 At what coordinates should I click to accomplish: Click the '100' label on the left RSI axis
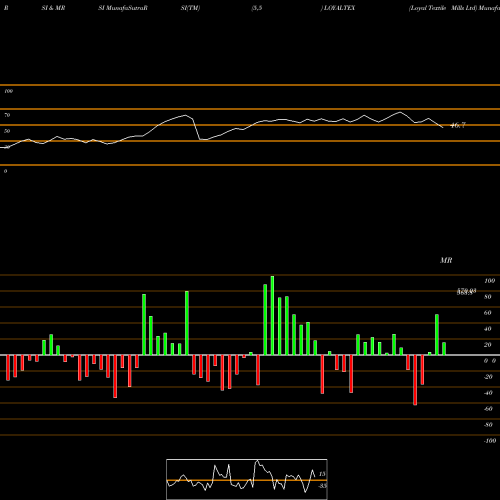[x=8, y=91]
